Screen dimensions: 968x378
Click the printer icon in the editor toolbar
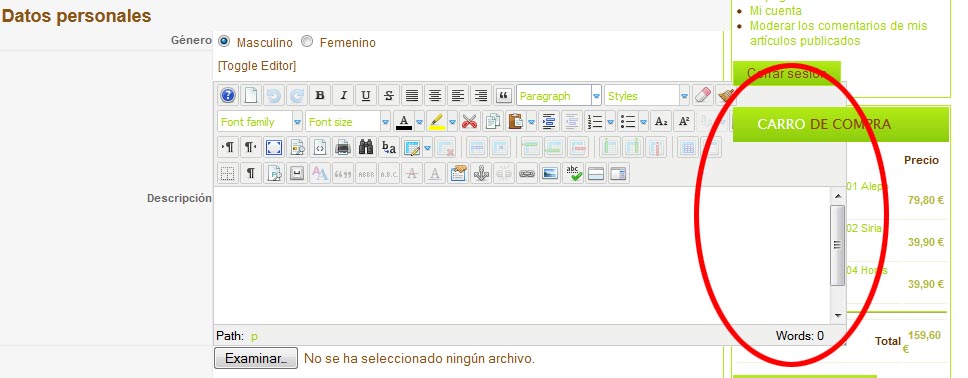tap(343, 147)
